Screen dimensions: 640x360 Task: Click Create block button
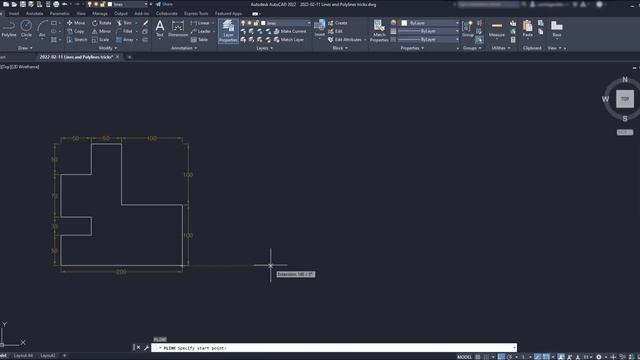point(338,23)
